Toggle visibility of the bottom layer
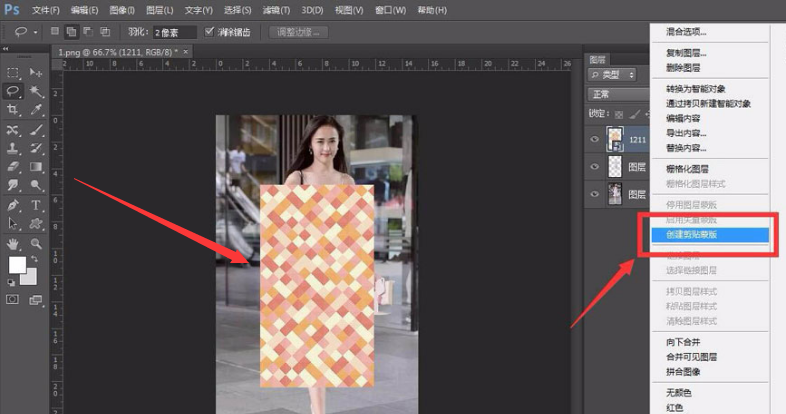Image resolution: width=786 pixels, height=414 pixels. point(595,194)
